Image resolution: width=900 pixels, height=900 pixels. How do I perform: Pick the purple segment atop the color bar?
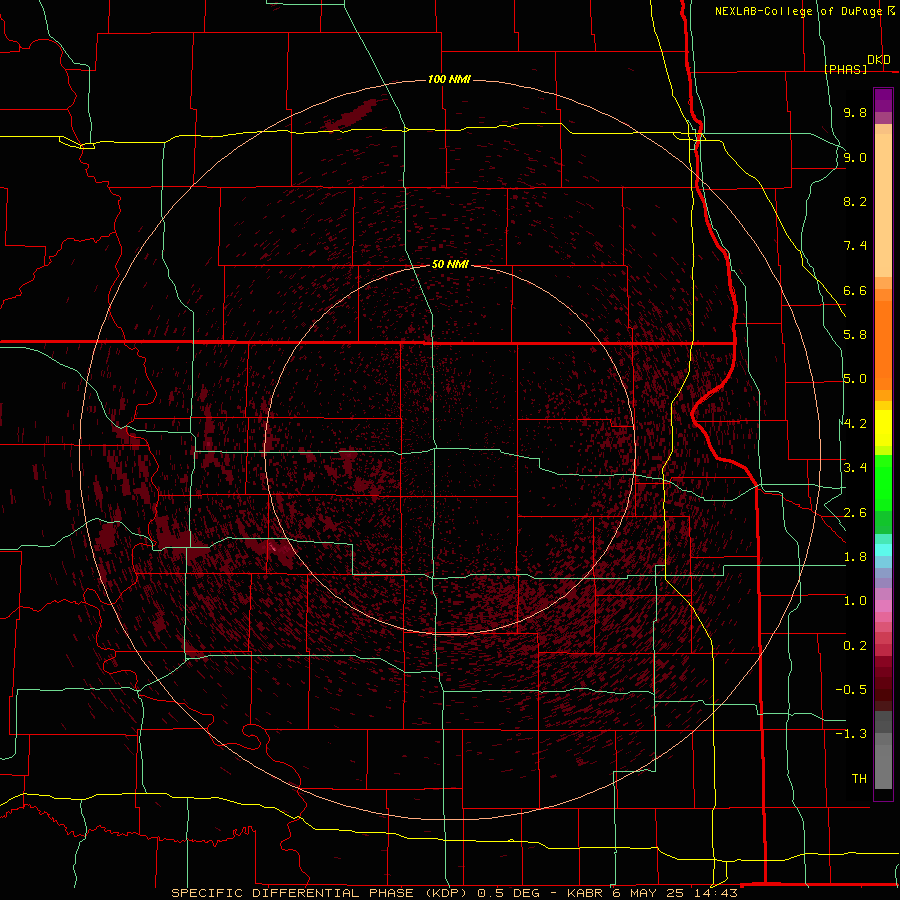[x=883, y=100]
